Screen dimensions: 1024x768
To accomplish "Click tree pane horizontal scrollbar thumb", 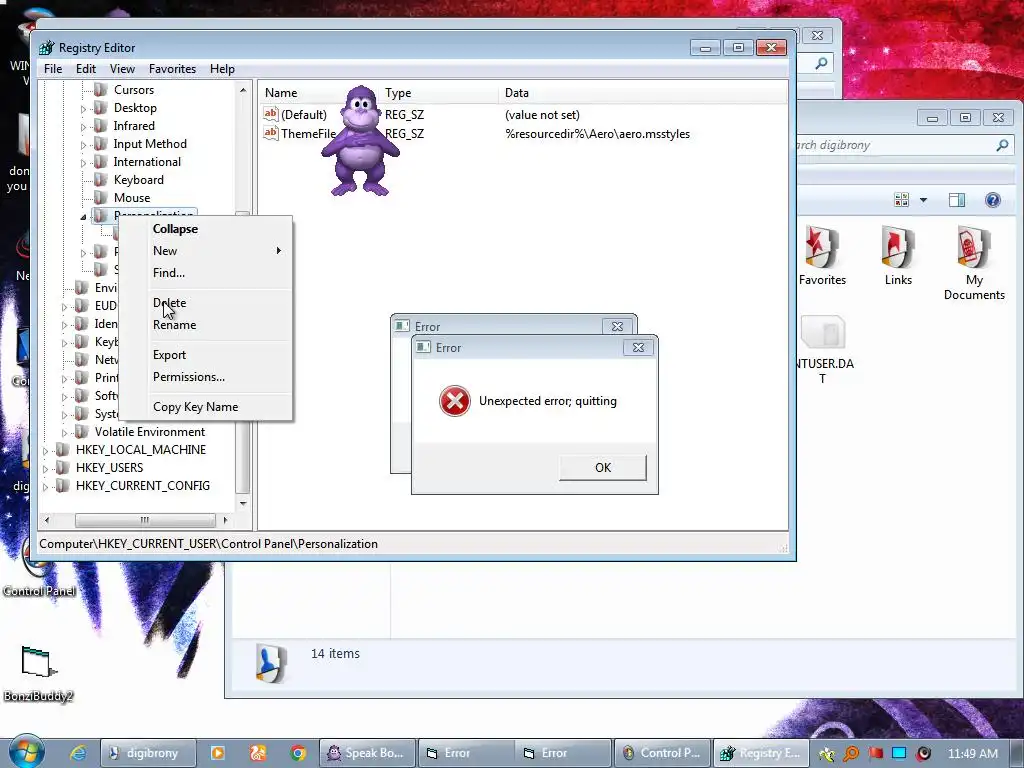I will tap(145, 520).
